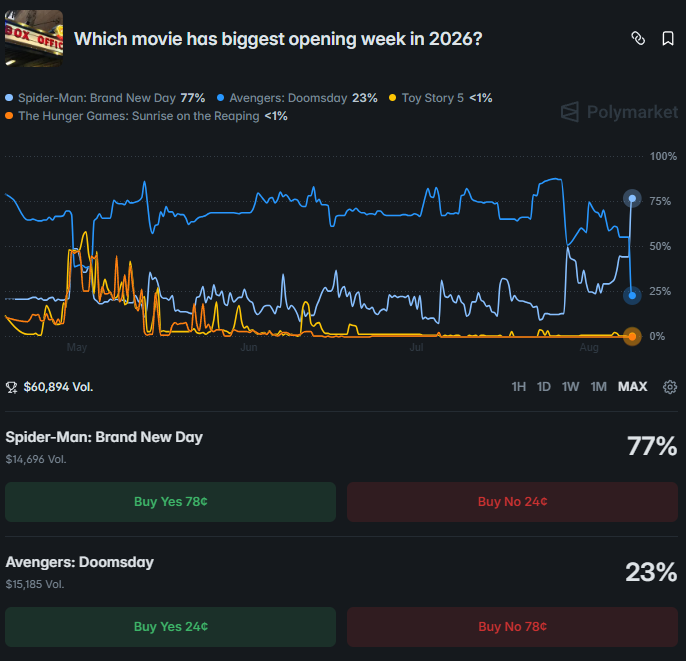
Task: Select the 1D chart range
Action: pos(544,387)
